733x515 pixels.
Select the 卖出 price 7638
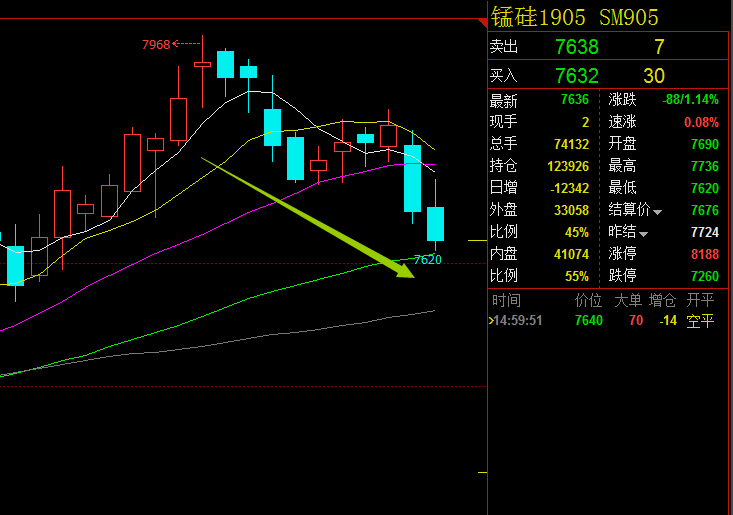577,47
